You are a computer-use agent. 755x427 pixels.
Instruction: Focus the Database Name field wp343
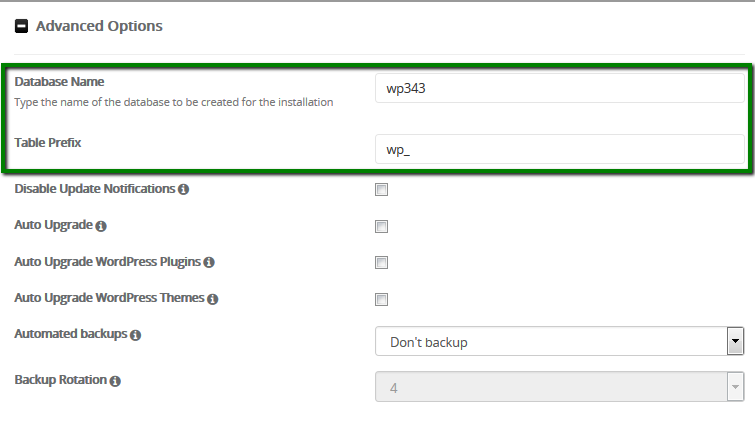click(560, 88)
